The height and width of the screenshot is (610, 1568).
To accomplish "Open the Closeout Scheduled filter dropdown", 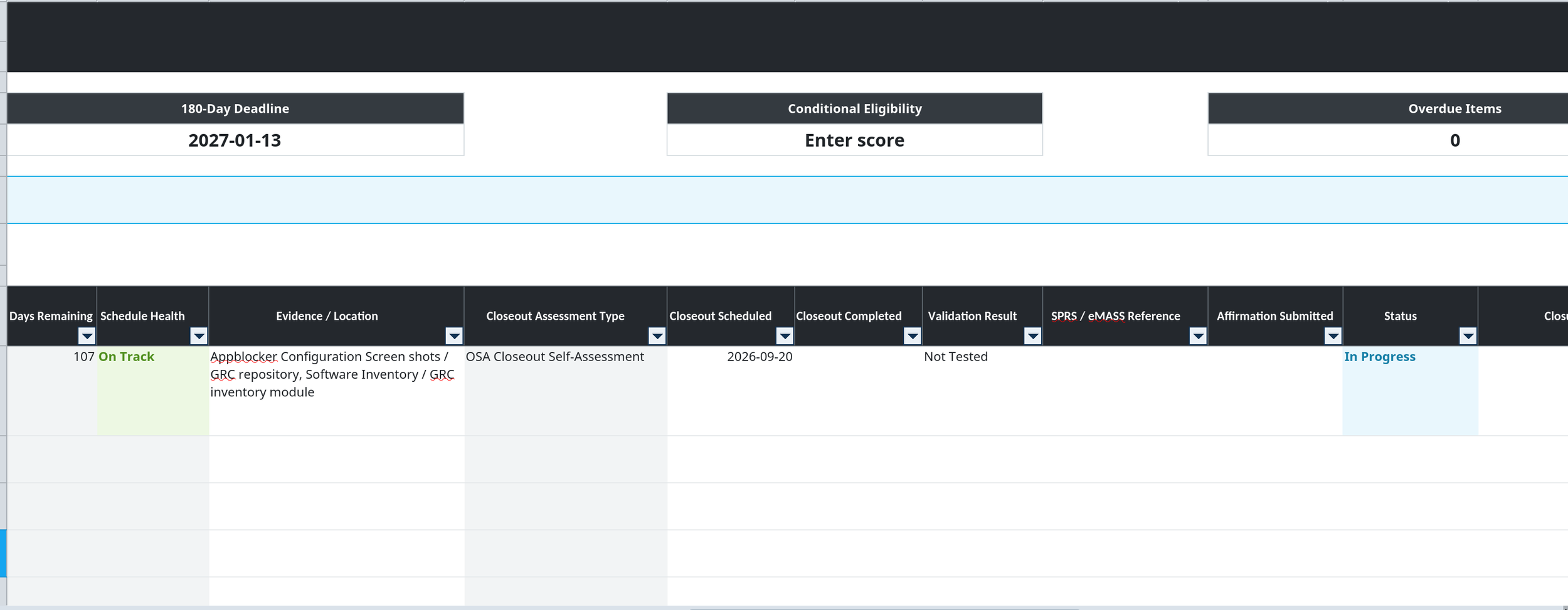I will pos(785,336).
